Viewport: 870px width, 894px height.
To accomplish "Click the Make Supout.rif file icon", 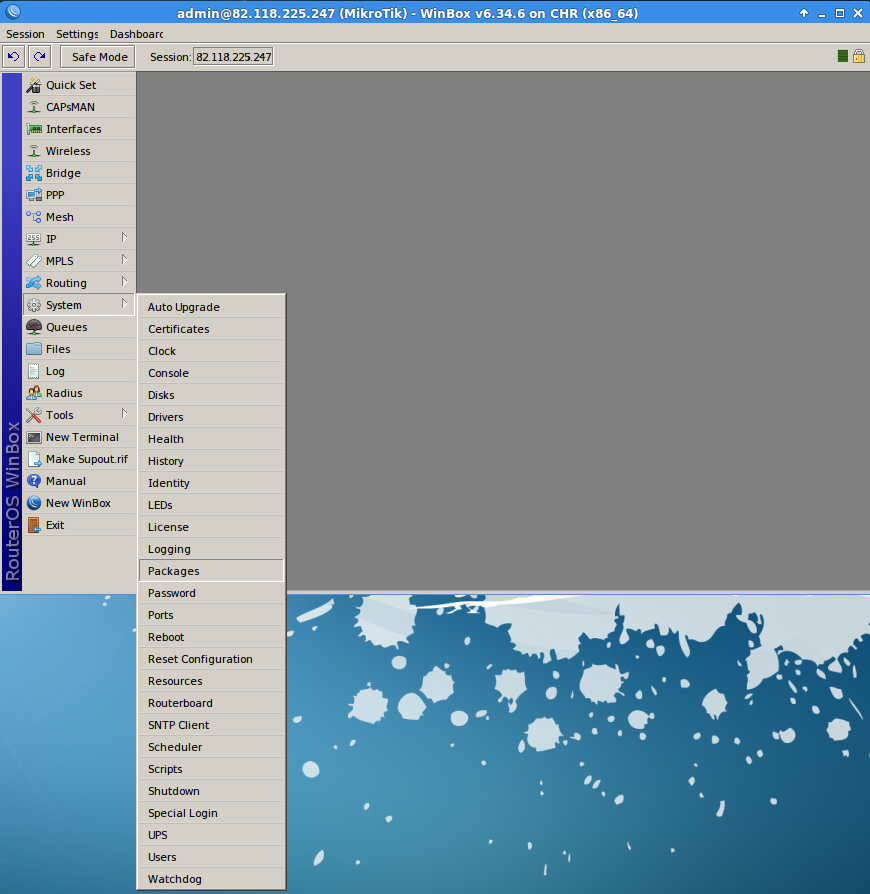I will (34, 459).
